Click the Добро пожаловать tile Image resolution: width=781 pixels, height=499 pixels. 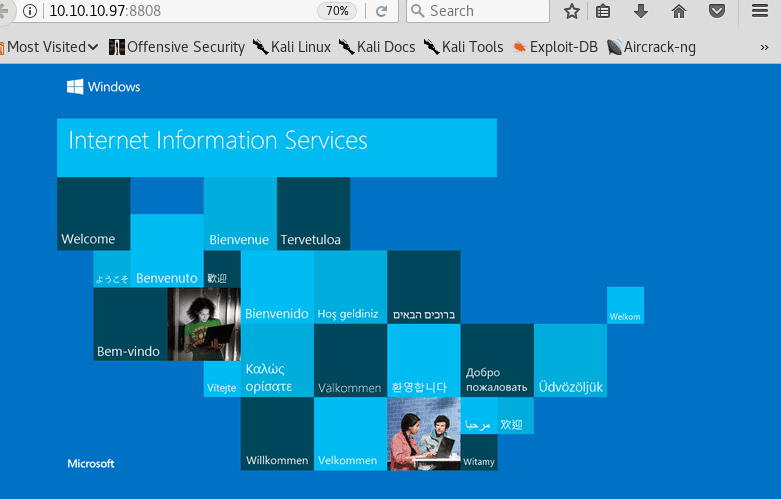click(497, 360)
